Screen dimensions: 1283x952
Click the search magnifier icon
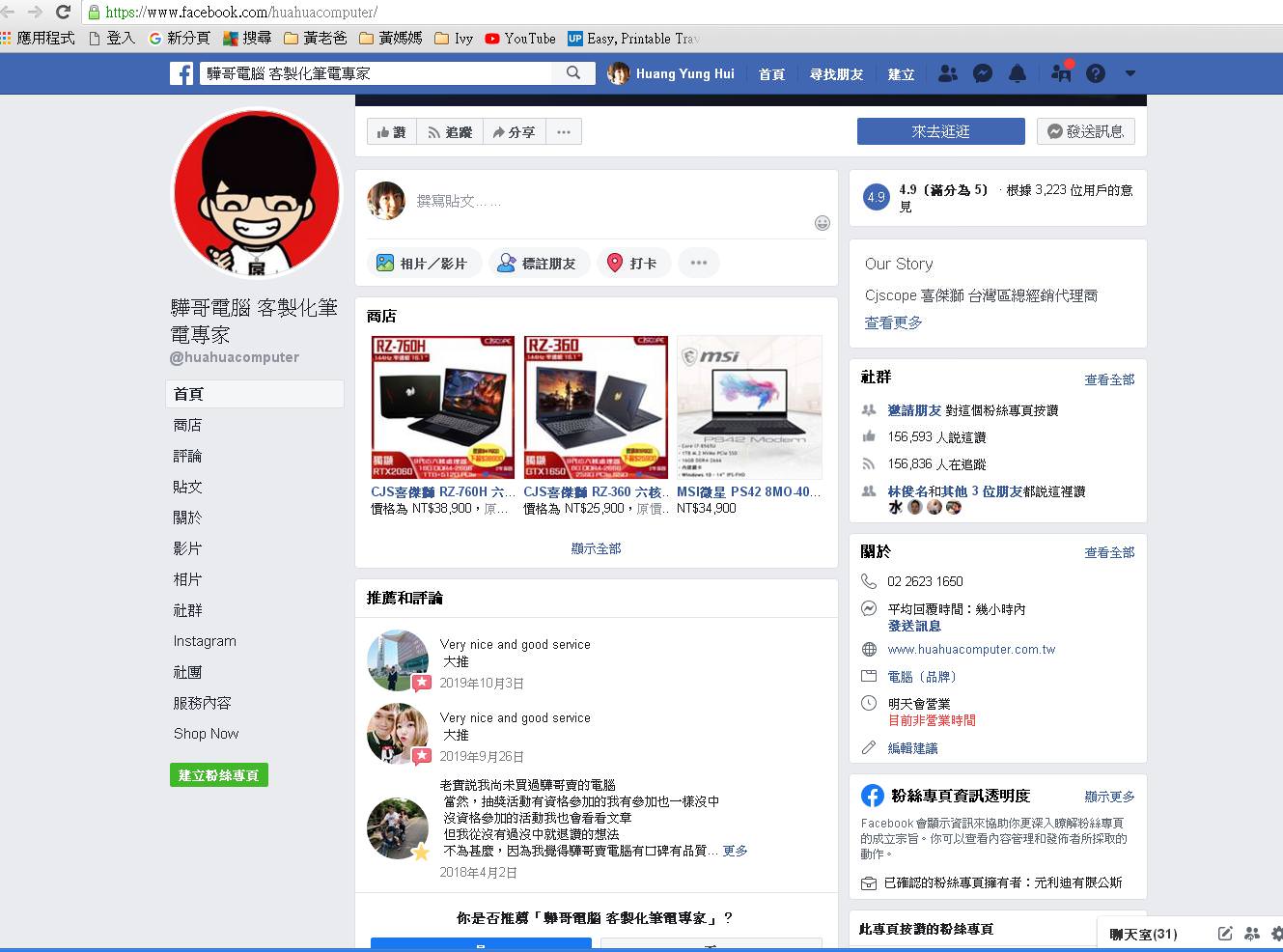point(573,72)
